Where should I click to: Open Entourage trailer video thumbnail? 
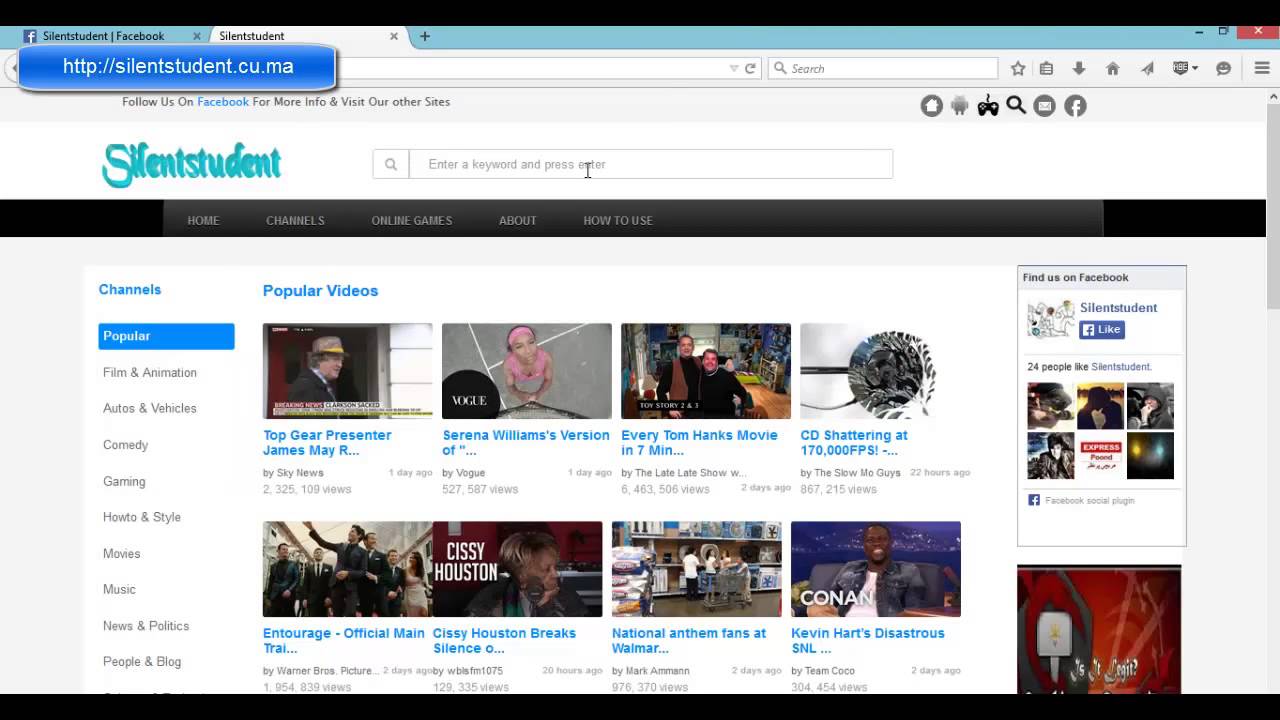(x=348, y=569)
